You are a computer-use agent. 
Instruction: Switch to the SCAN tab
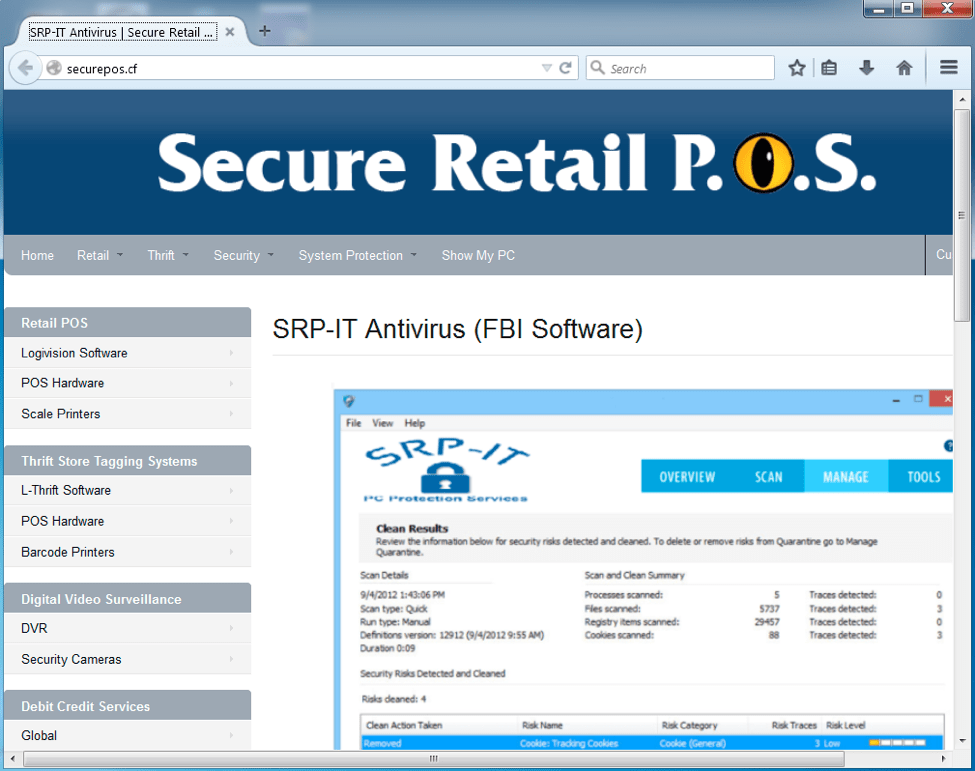(769, 477)
